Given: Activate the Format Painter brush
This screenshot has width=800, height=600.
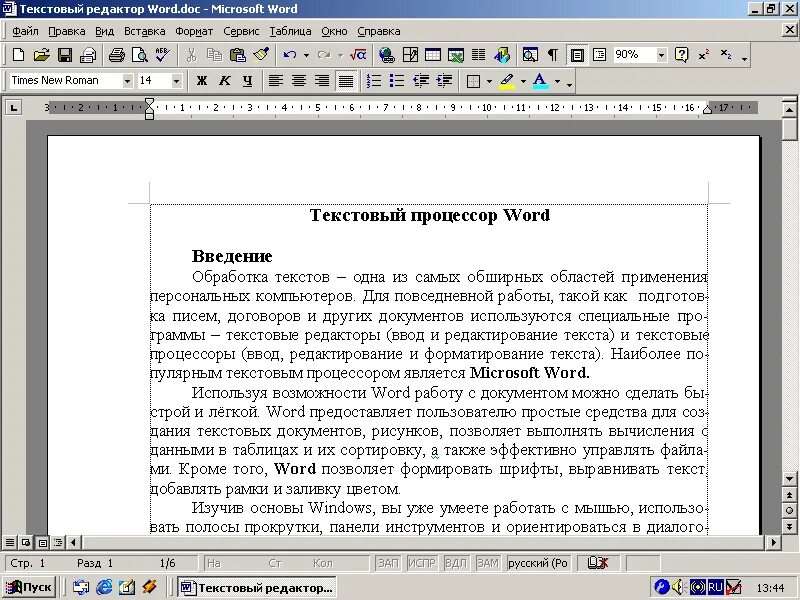Looking at the screenshot, I should (261, 55).
